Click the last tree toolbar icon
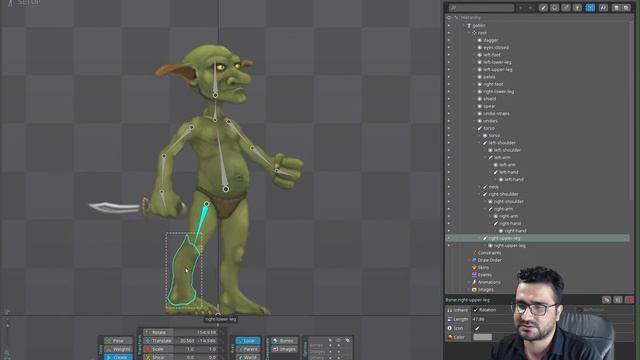 [626, 8]
